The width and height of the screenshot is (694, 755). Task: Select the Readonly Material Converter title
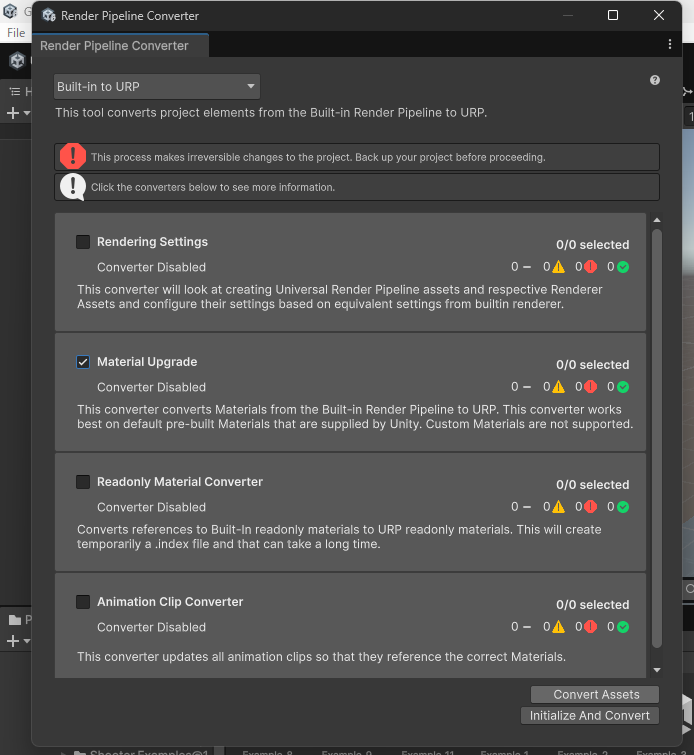pos(180,482)
